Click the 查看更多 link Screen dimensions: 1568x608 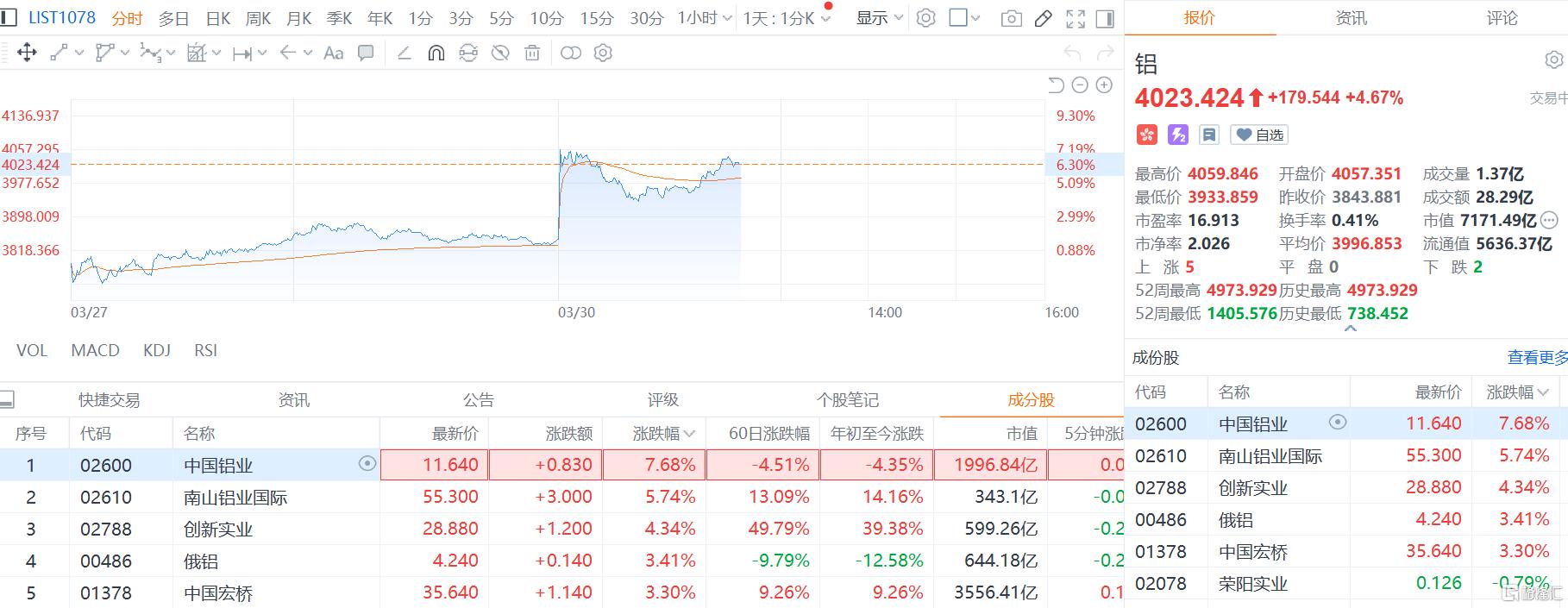pyautogui.click(x=1536, y=357)
